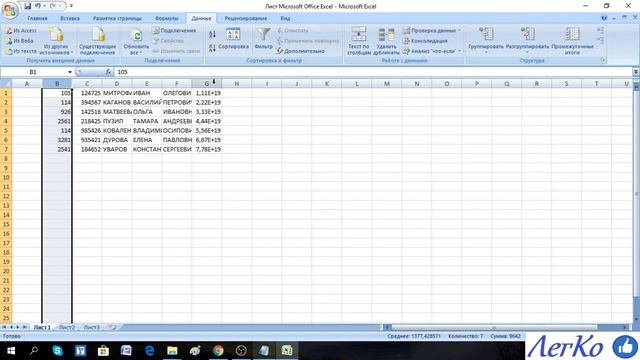Open the Формулы tab
The width and height of the screenshot is (640, 360).
coord(167,18)
